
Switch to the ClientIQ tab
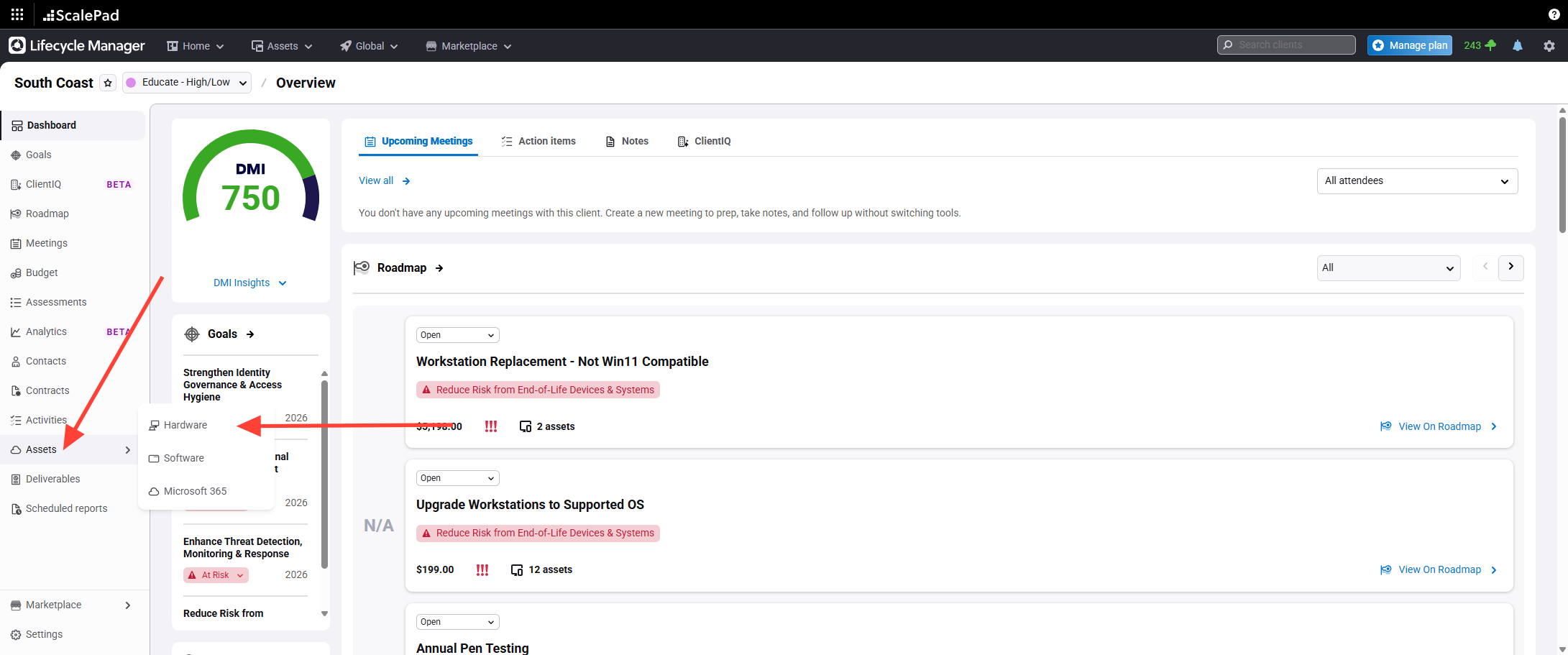(704, 141)
